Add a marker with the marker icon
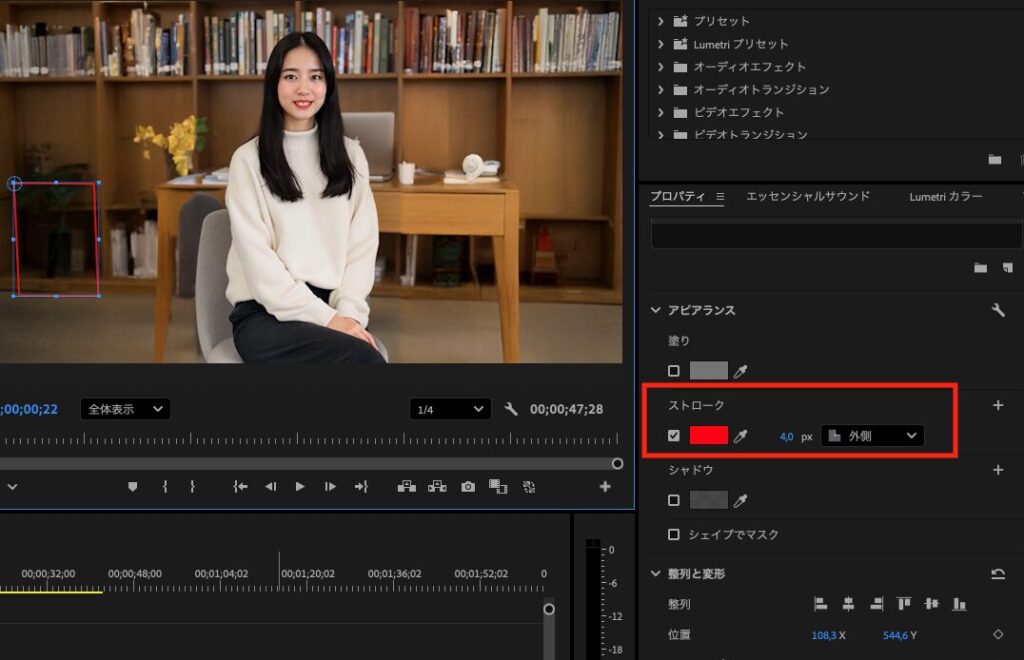This screenshot has width=1024, height=660. tap(132, 487)
